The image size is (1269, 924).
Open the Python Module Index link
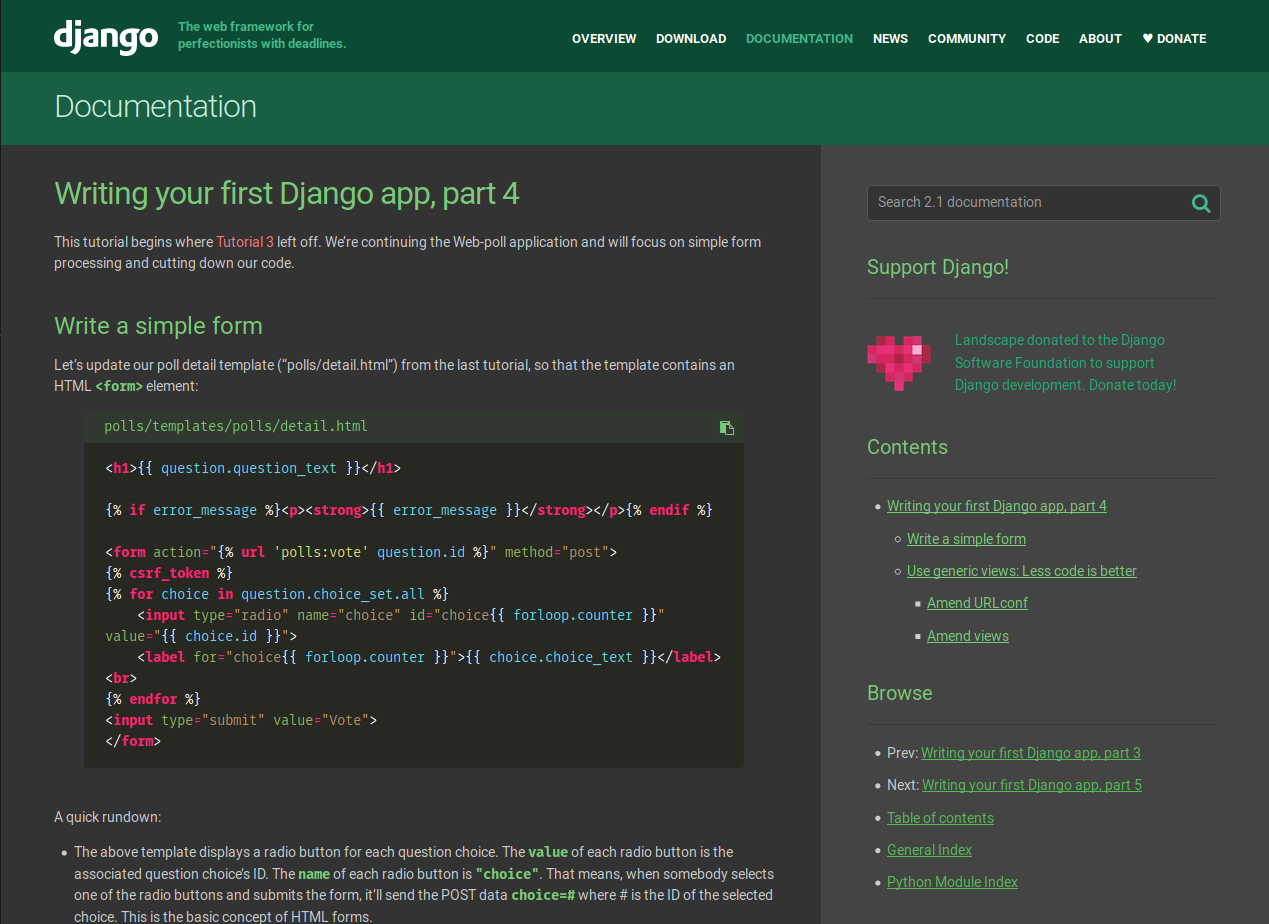tap(952, 882)
